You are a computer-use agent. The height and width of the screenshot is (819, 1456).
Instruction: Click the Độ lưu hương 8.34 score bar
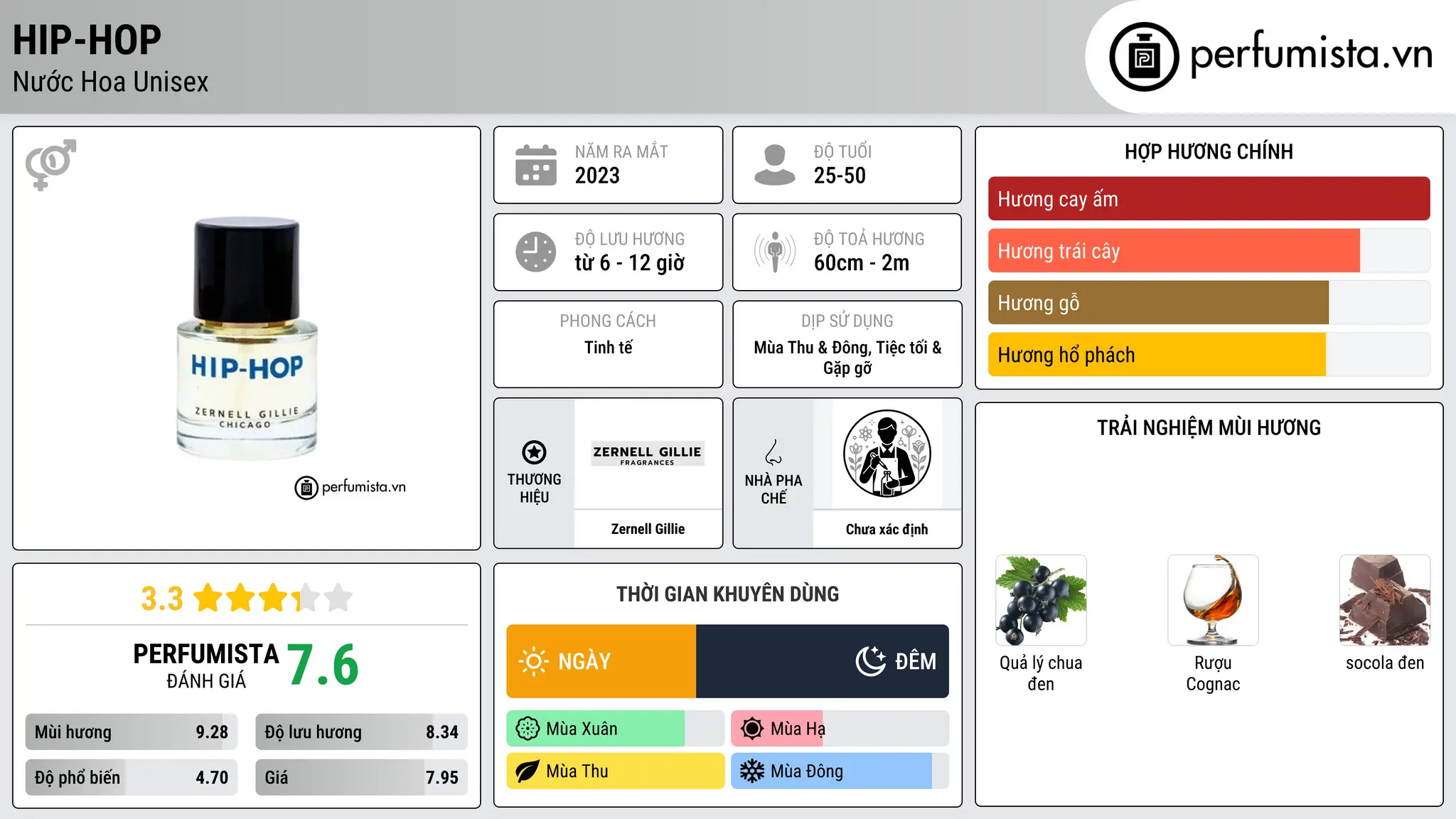click(361, 732)
